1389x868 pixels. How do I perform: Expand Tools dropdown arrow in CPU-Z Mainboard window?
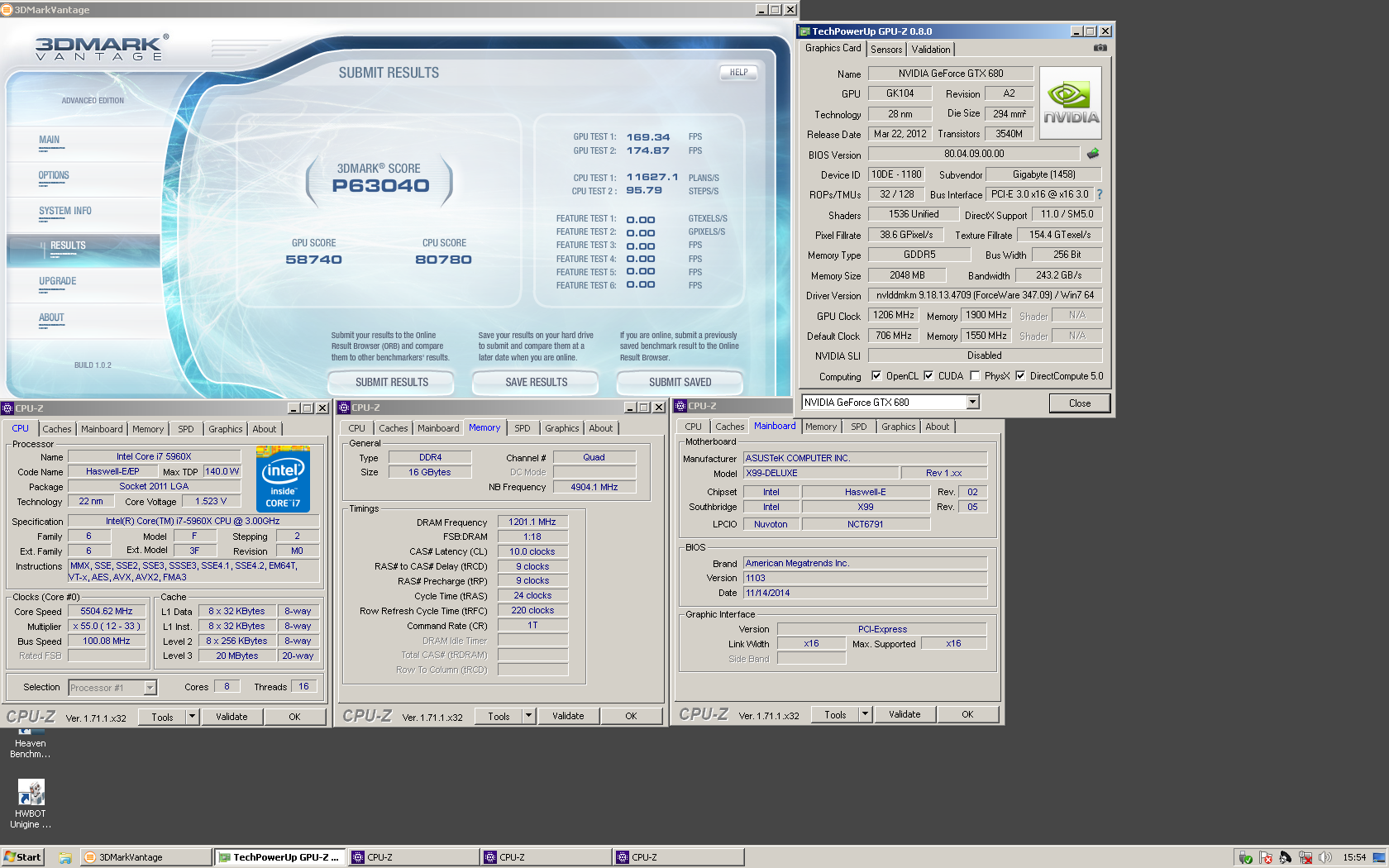865,714
